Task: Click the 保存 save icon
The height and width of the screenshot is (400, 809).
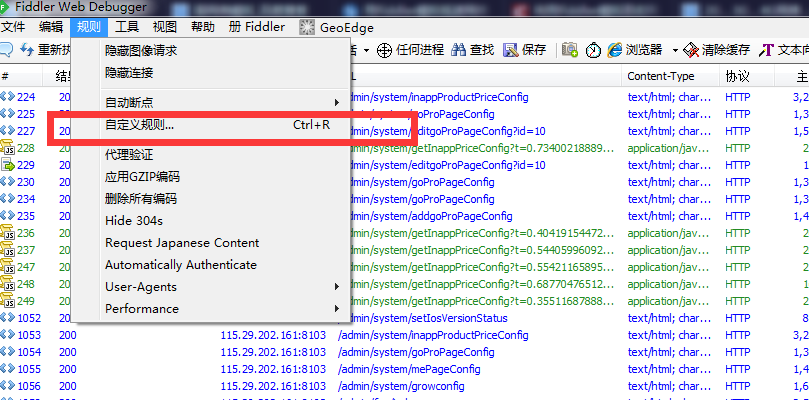Action: pos(510,50)
